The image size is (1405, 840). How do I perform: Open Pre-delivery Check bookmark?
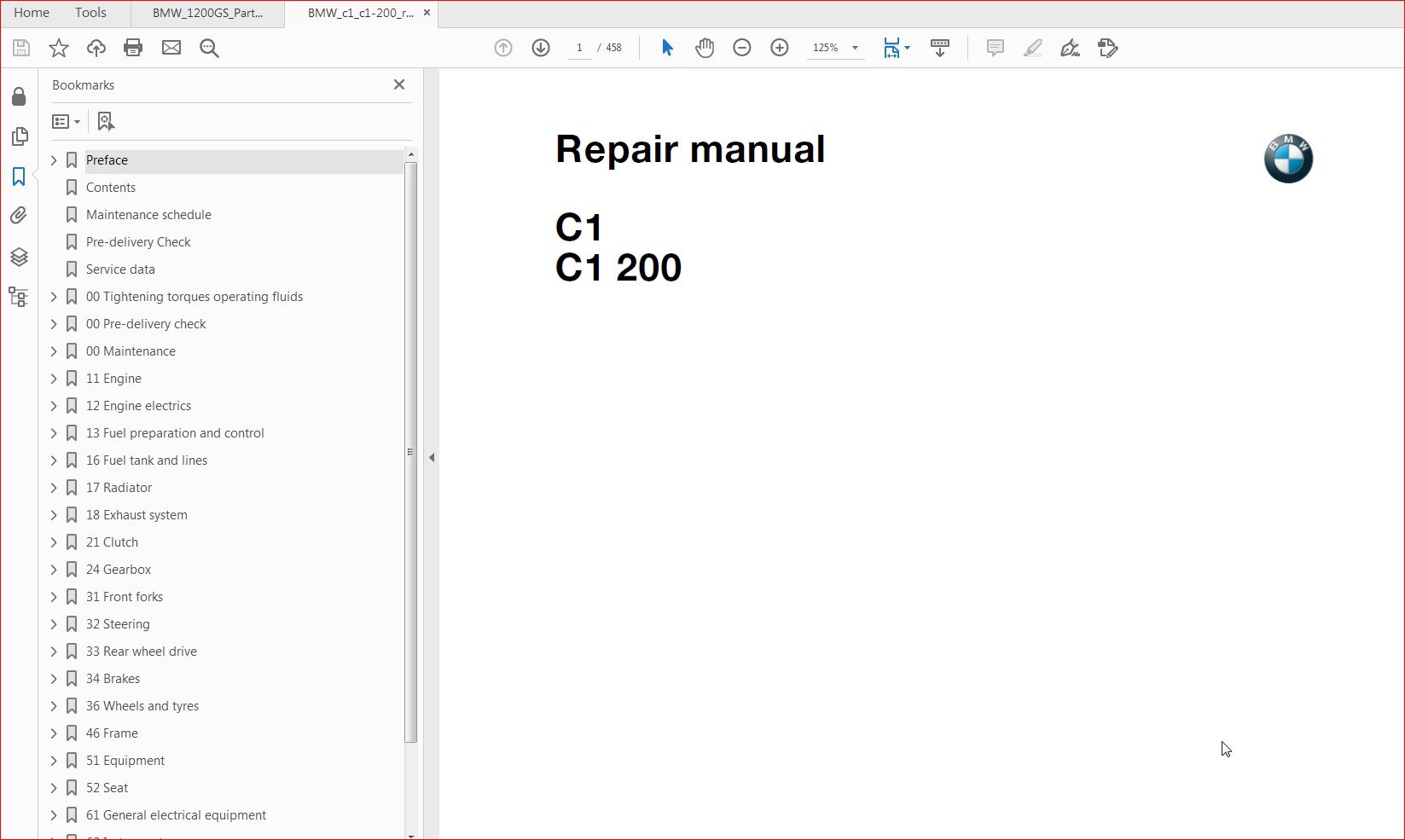[x=138, y=242]
